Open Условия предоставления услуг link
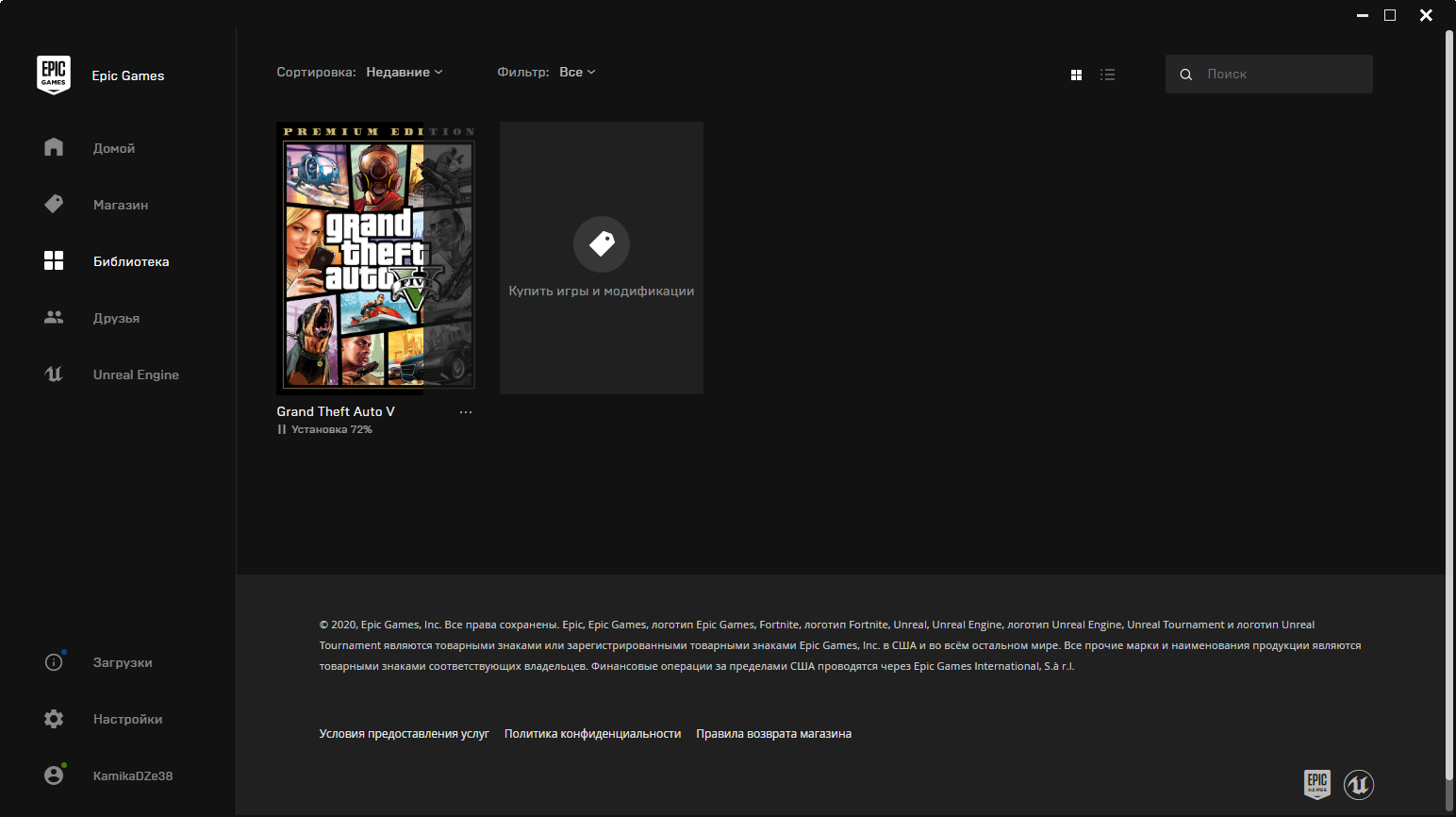The image size is (1456, 817). 405,733
